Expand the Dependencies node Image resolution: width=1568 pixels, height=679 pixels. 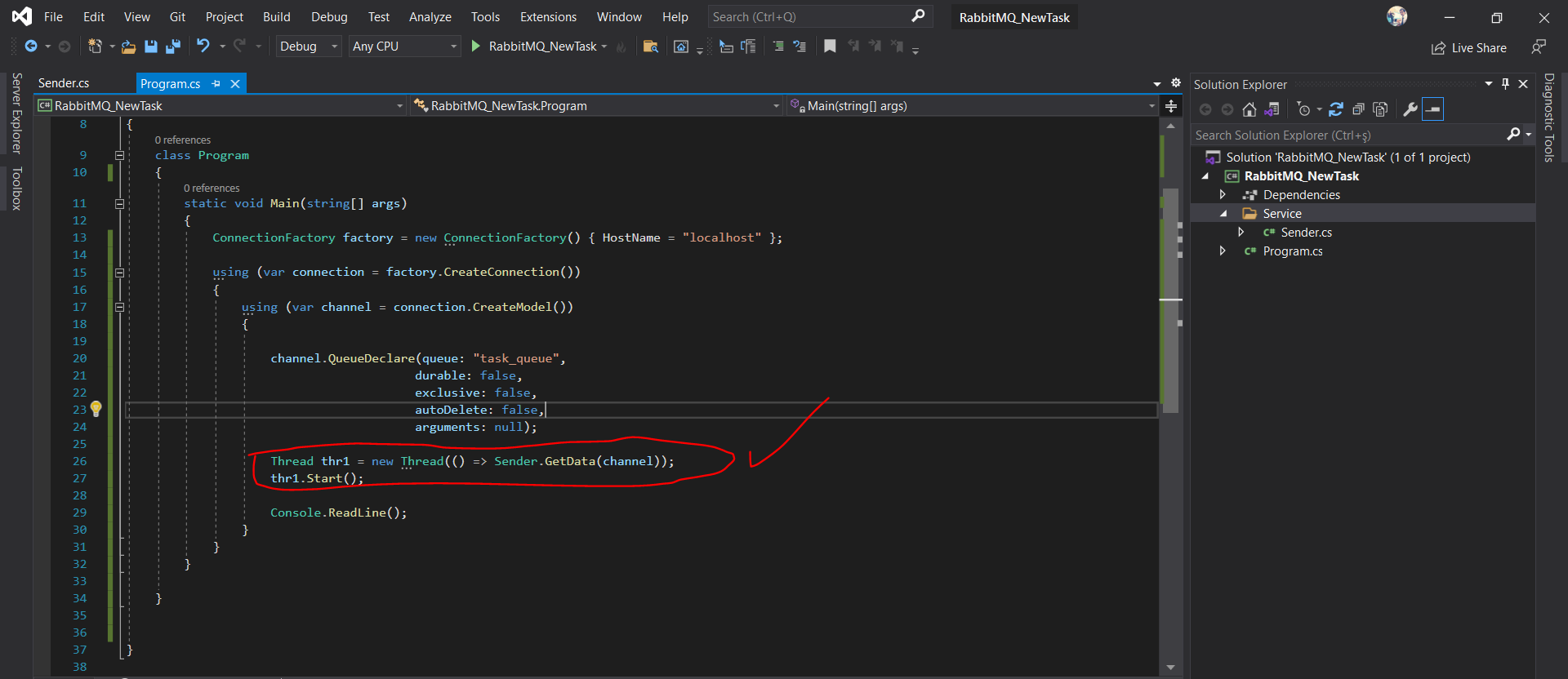point(1223,195)
